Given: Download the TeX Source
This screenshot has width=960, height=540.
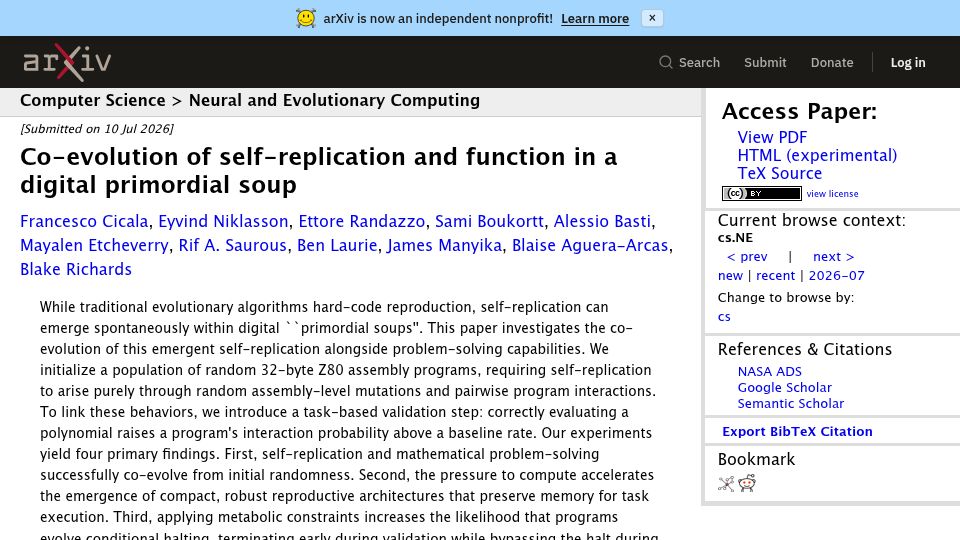Looking at the screenshot, I should coord(779,173).
